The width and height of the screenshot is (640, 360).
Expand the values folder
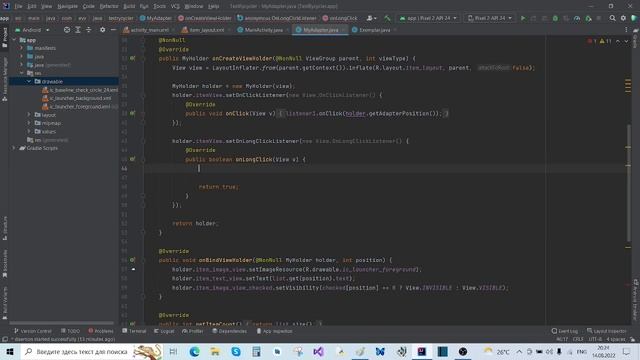(x=29, y=131)
